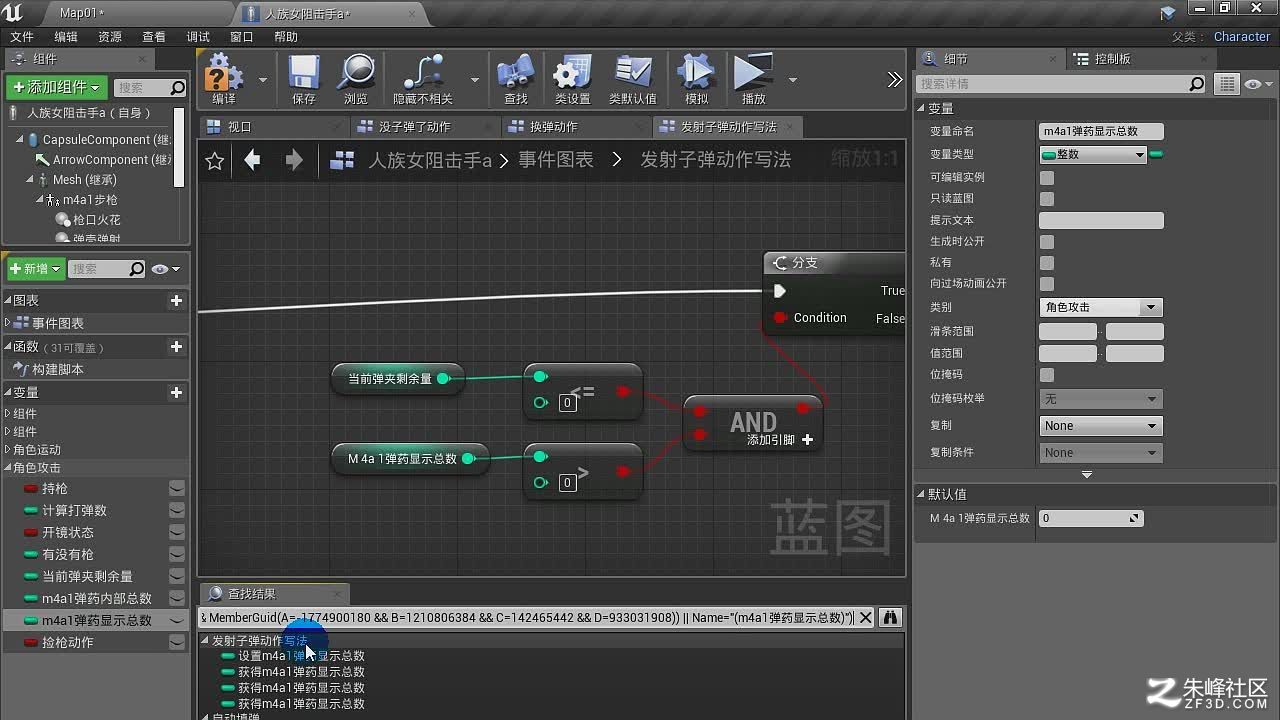Click the bookmark star icon in graph header
The width and height of the screenshot is (1280, 720).
click(214, 160)
